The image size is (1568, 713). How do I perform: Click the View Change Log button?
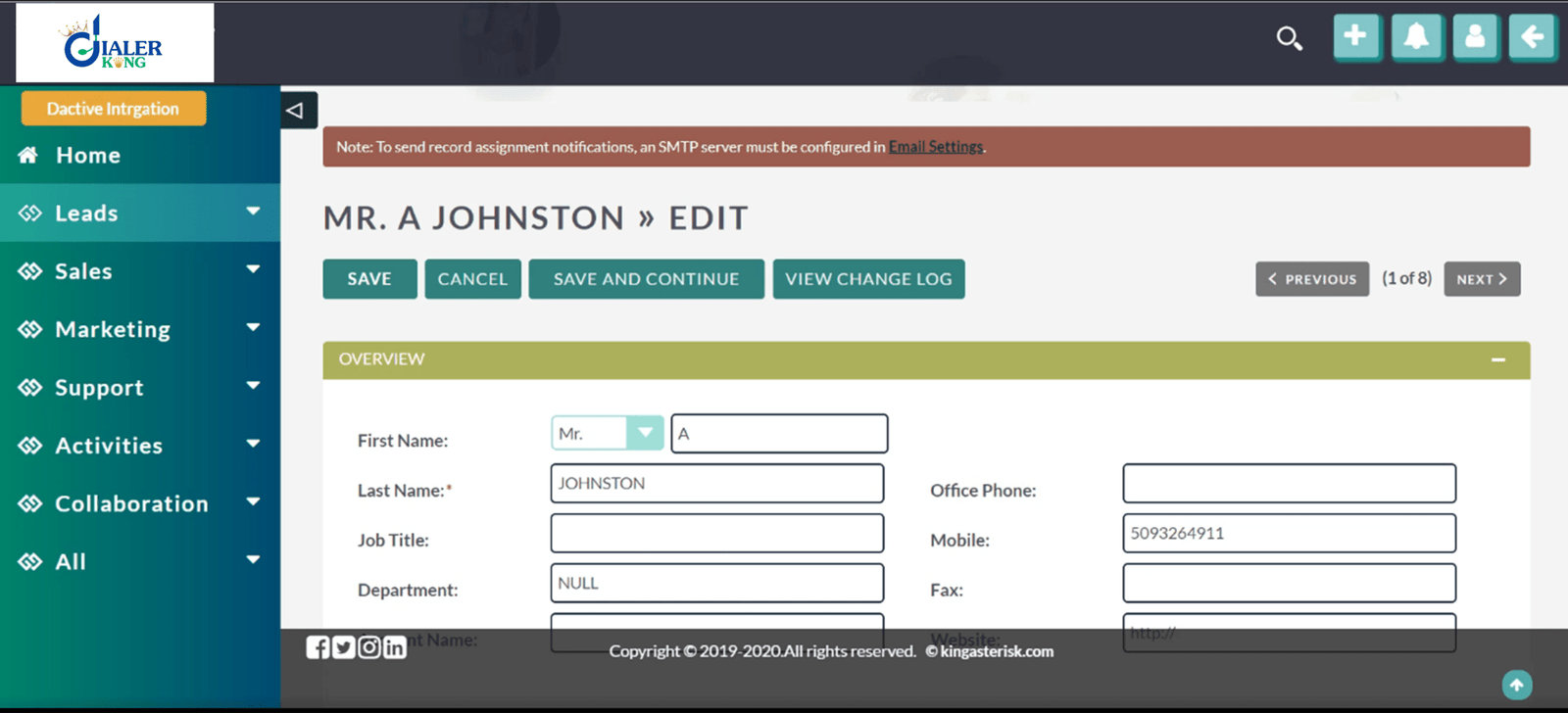click(868, 279)
